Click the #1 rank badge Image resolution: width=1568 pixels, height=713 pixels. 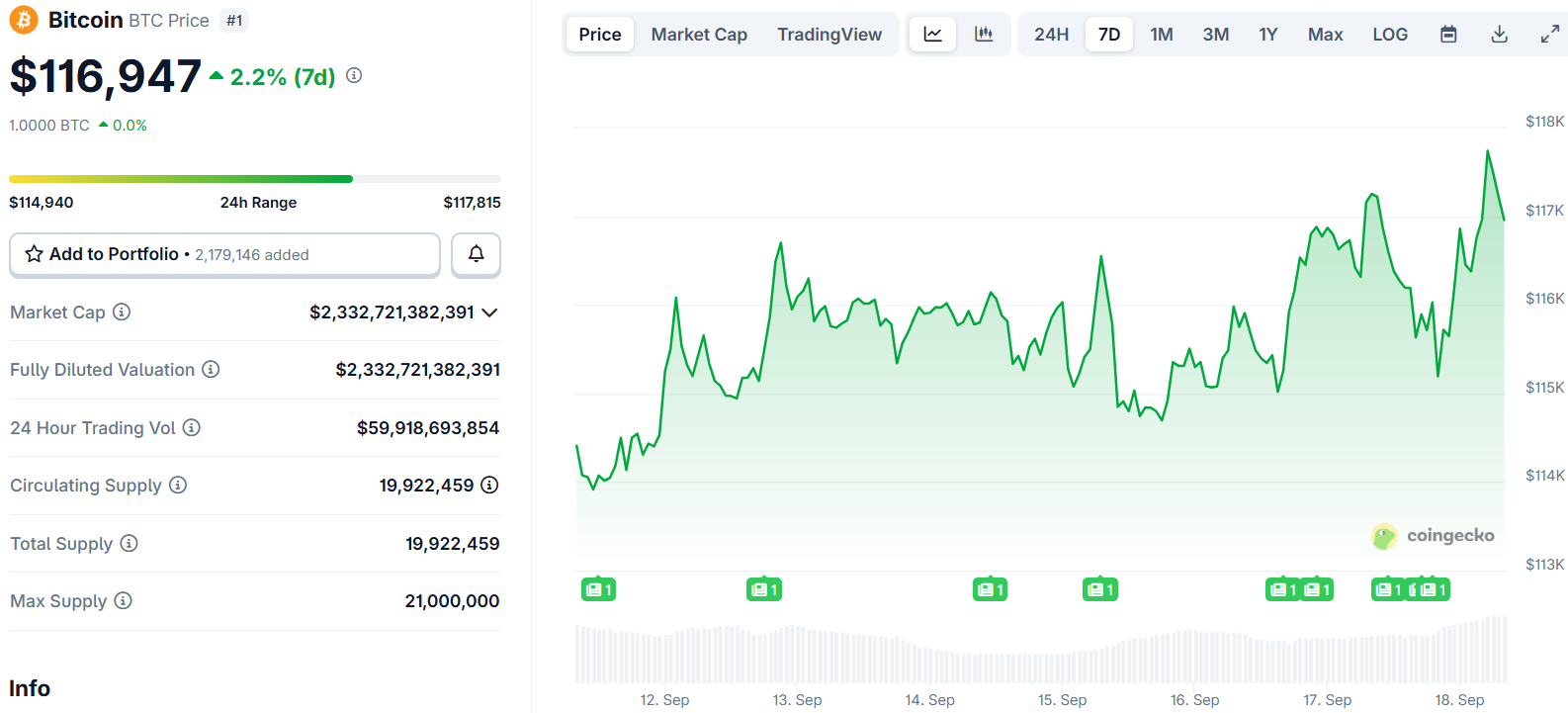(234, 20)
